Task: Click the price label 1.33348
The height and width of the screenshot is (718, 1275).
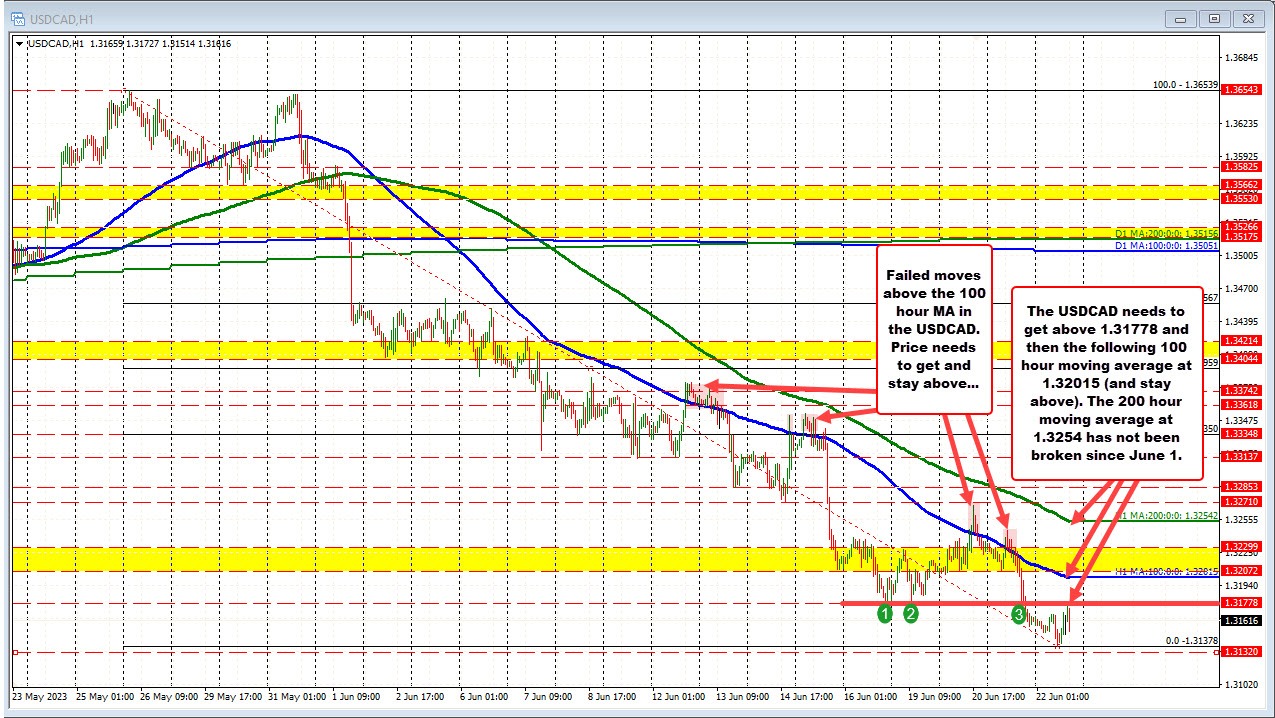Action: pyautogui.click(x=1239, y=433)
